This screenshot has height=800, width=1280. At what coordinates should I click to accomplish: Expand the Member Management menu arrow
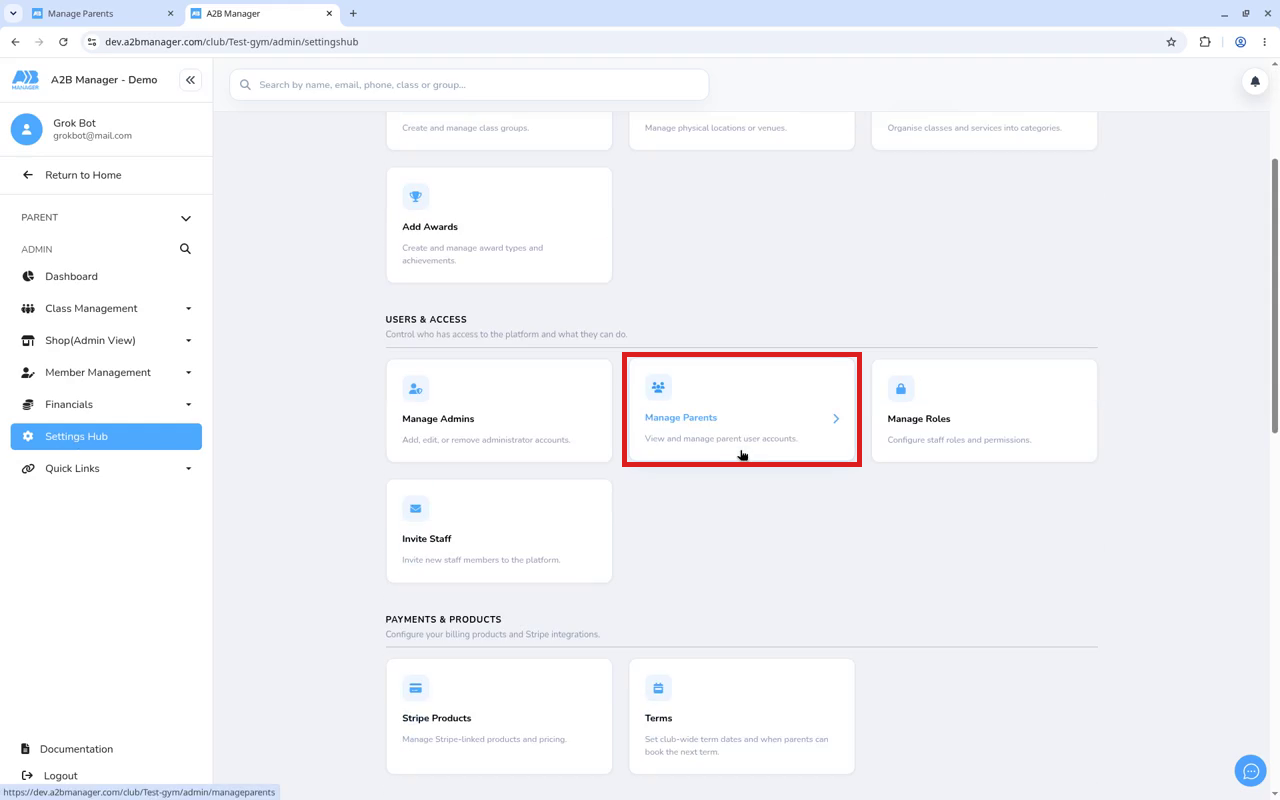[x=188, y=373]
